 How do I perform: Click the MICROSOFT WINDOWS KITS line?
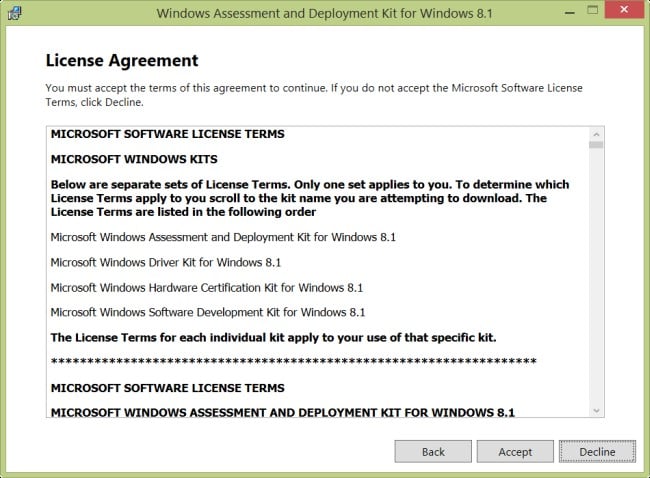[x=134, y=159]
